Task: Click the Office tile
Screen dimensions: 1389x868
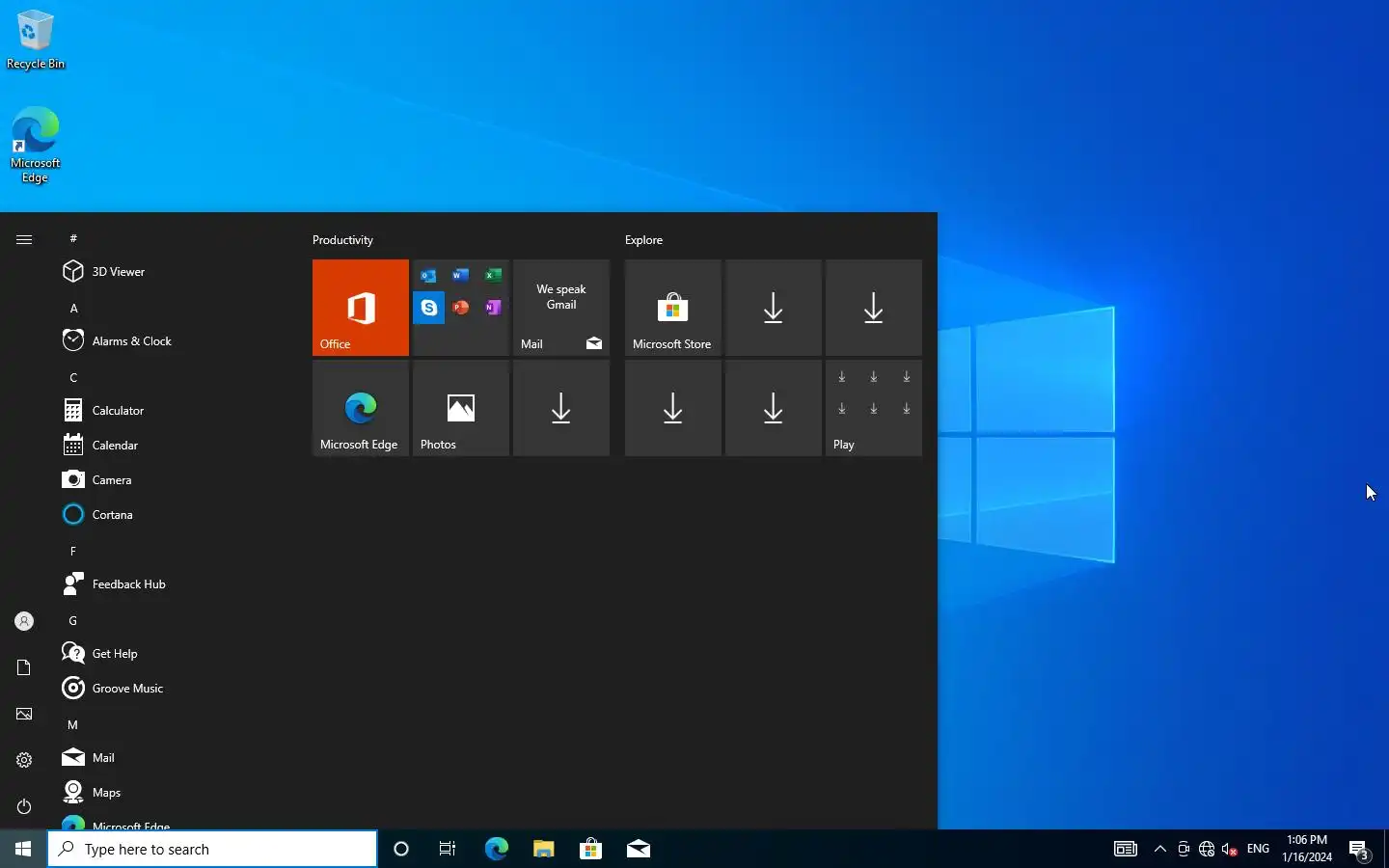Action: pos(361,308)
